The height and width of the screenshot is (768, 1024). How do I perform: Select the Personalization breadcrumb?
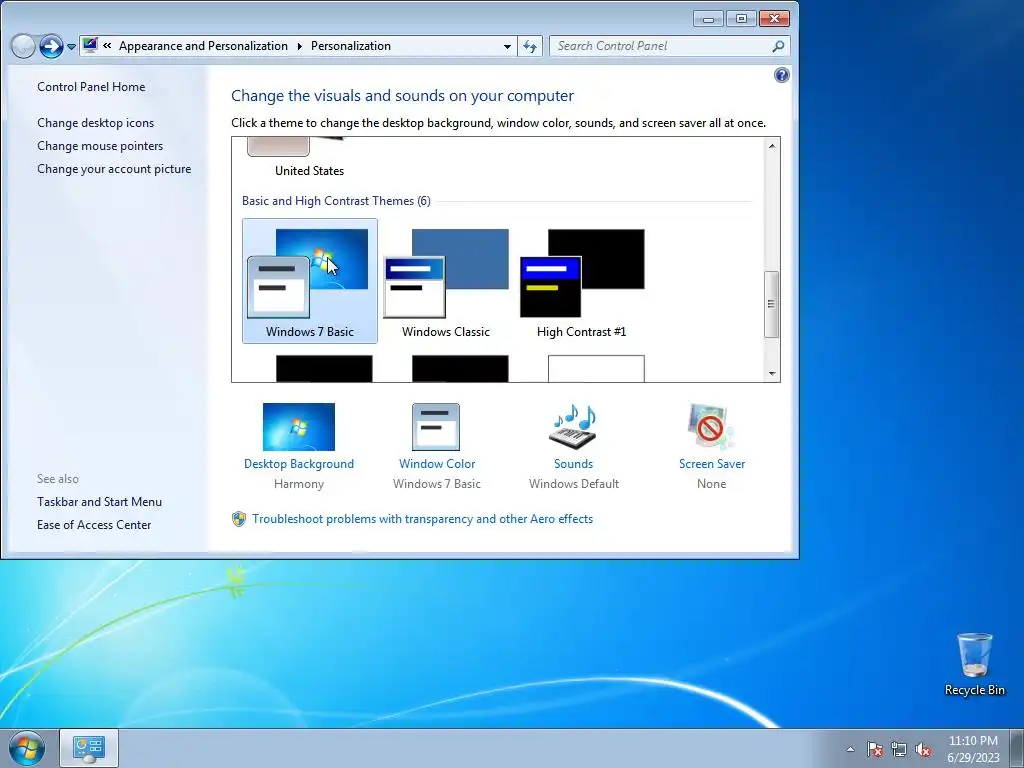click(x=351, y=46)
